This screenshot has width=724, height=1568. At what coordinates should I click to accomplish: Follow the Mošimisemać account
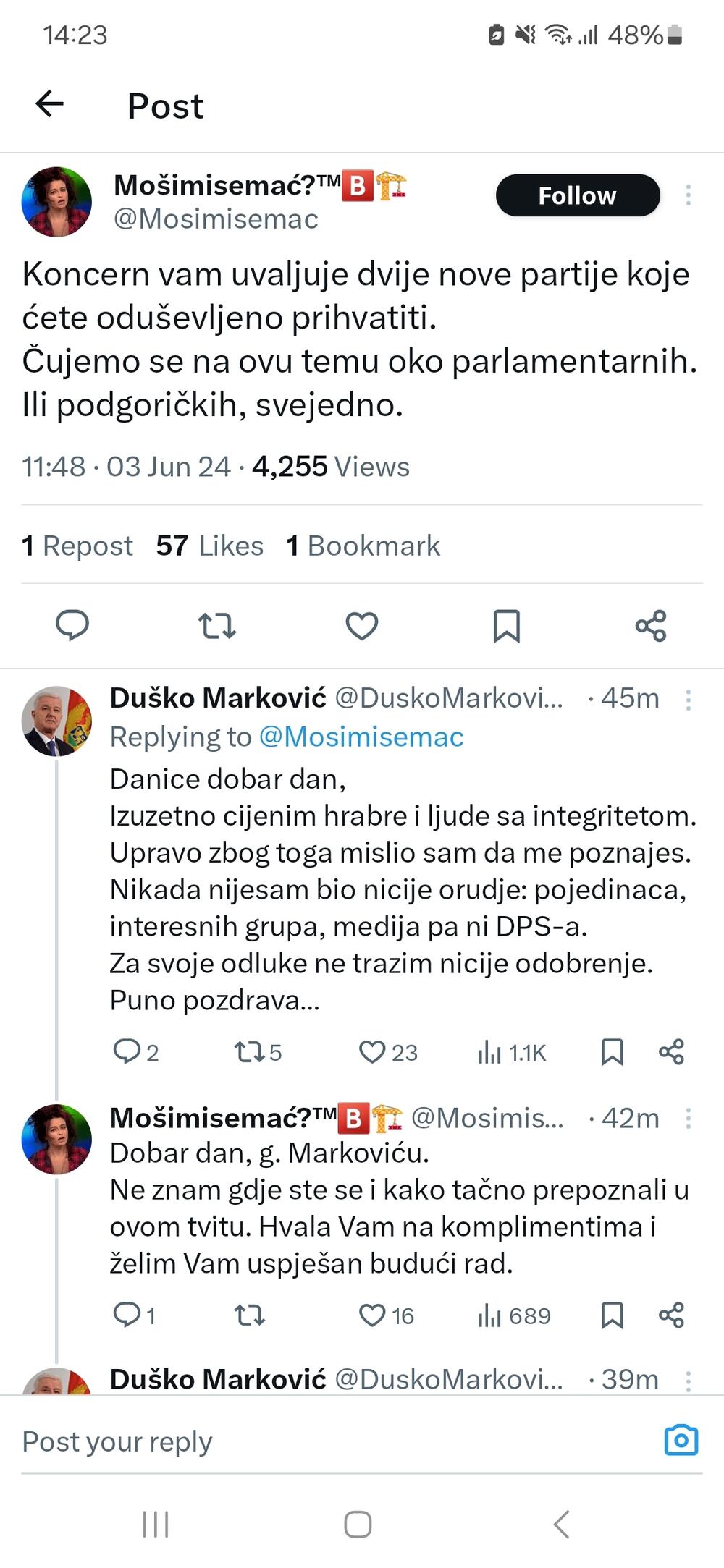coord(577,195)
